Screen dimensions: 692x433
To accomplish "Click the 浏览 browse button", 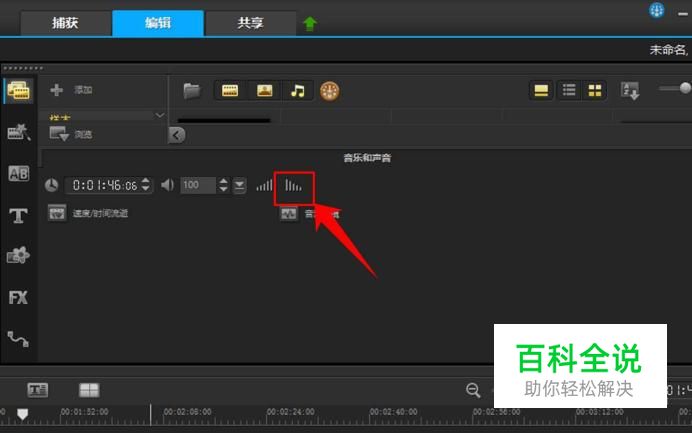I will pyautogui.click(x=71, y=134).
